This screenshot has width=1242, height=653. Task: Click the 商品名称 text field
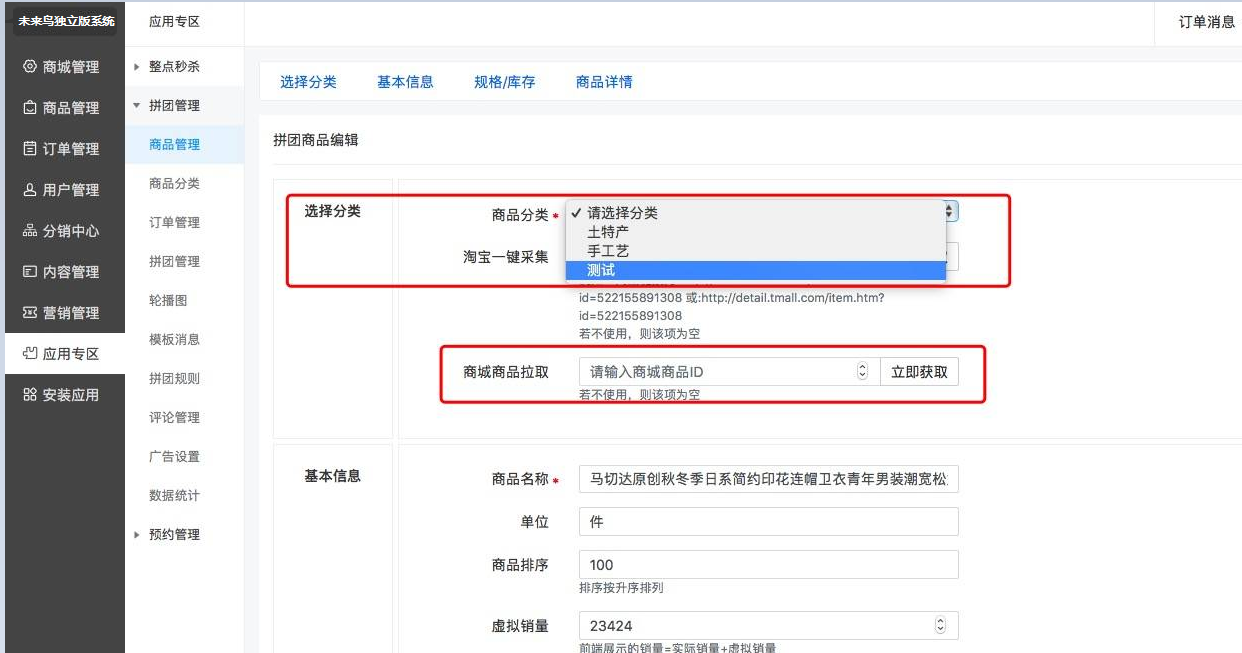[768, 479]
